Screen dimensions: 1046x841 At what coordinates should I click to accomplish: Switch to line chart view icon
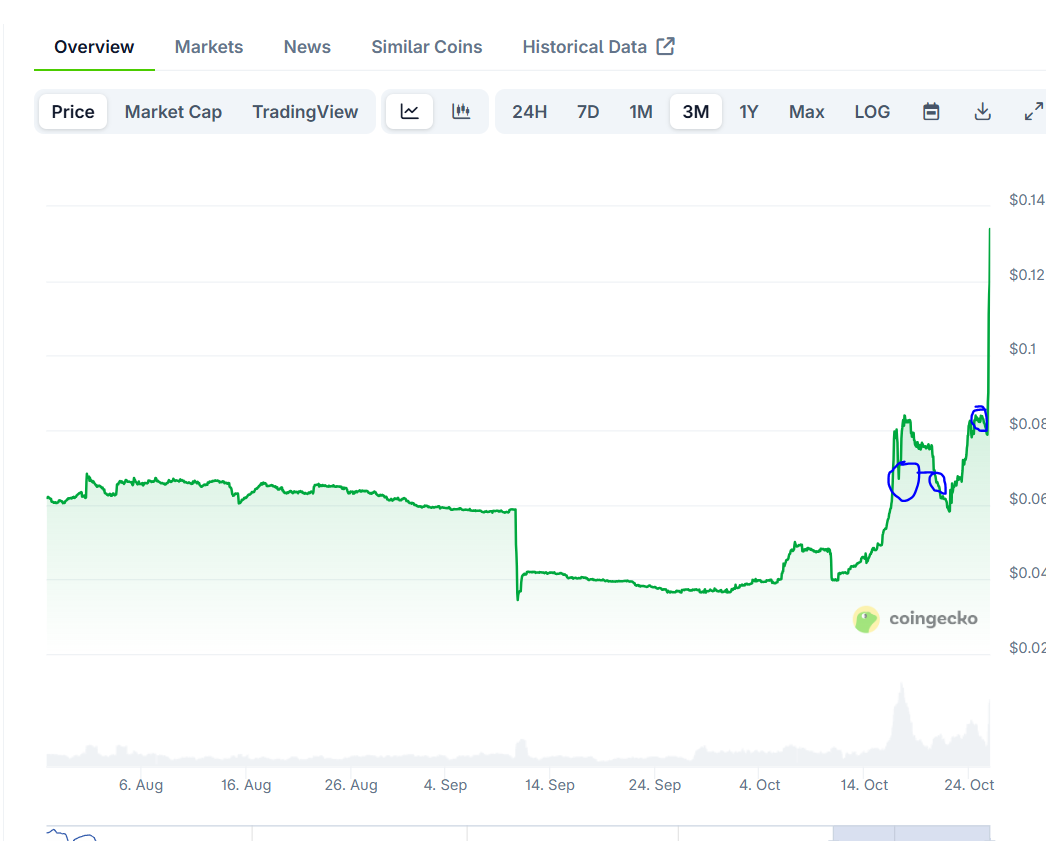pyautogui.click(x=410, y=111)
